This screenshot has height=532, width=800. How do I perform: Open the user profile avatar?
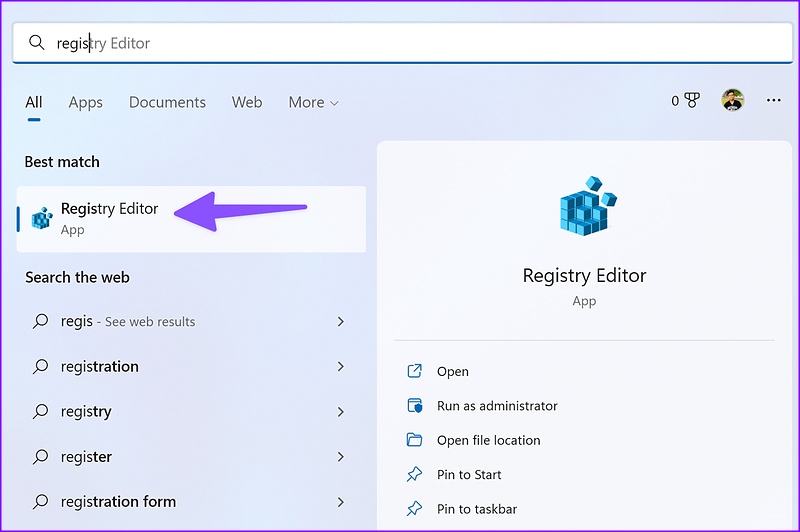click(733, 99)
